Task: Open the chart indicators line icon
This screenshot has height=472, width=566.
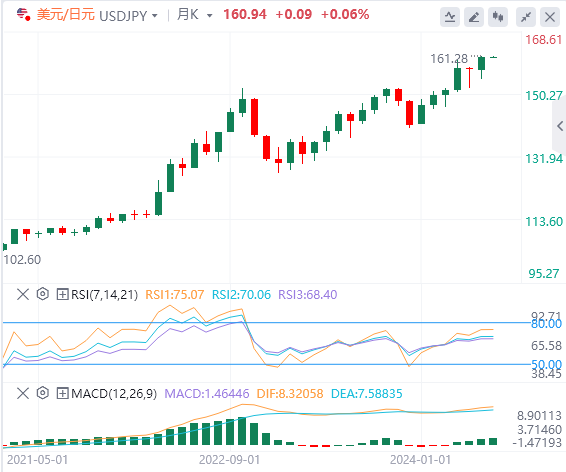Action: 450,17
